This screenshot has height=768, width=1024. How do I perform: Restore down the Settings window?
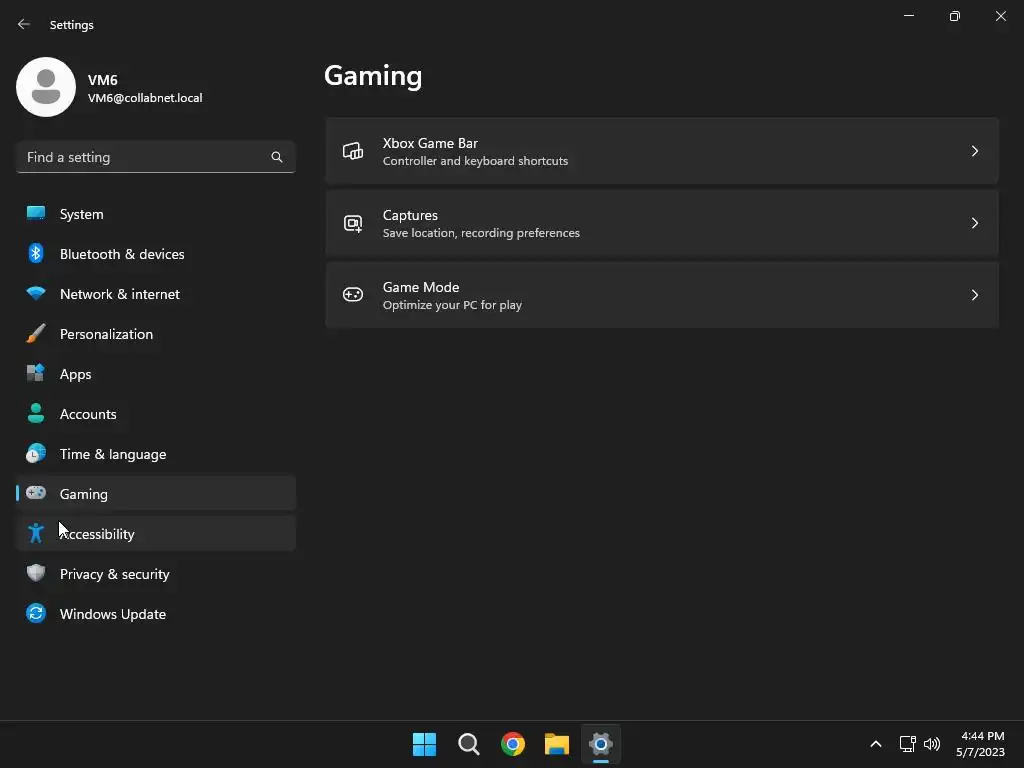point(955,16)
